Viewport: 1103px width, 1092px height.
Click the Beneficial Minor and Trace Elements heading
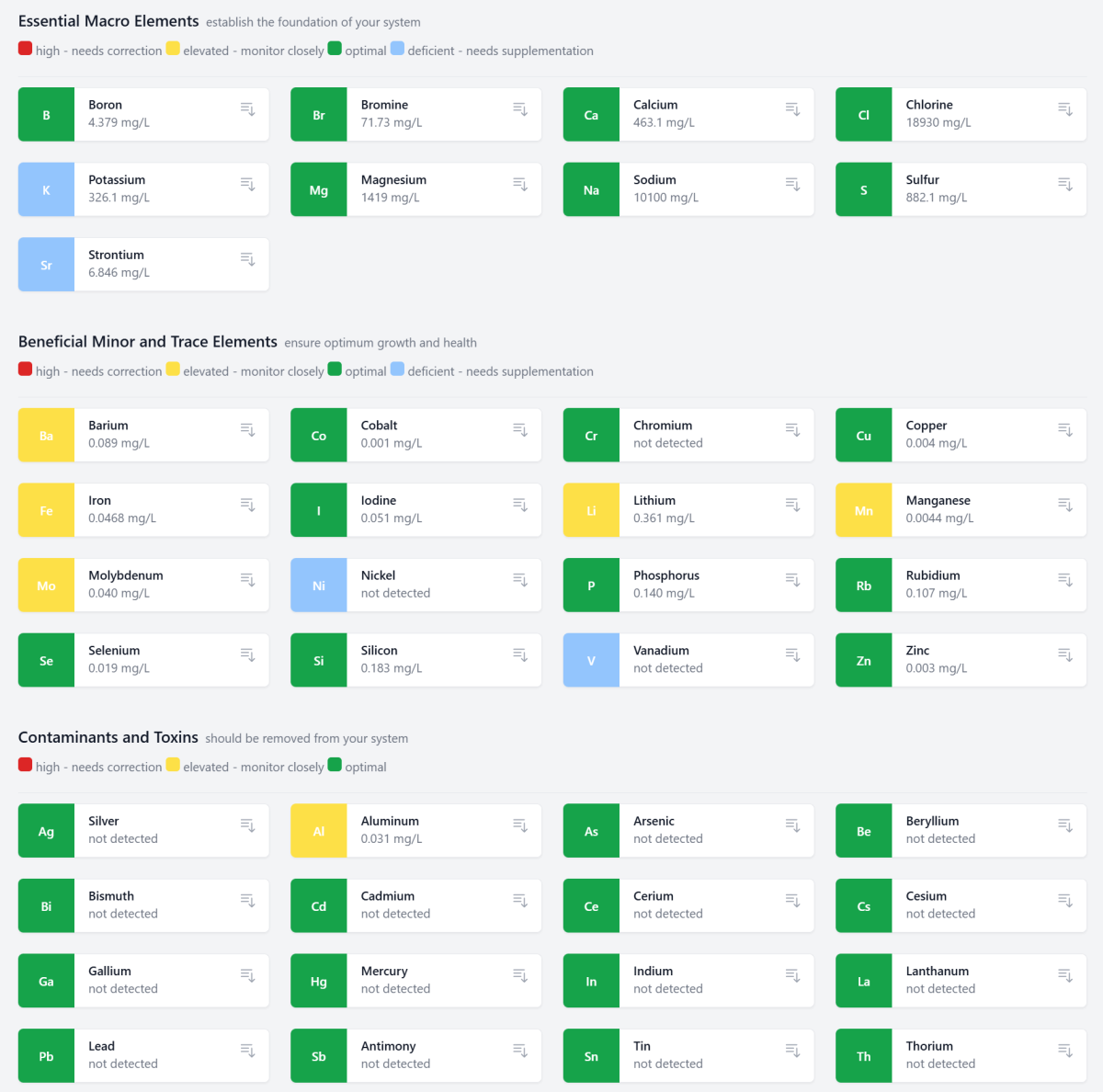148,342
